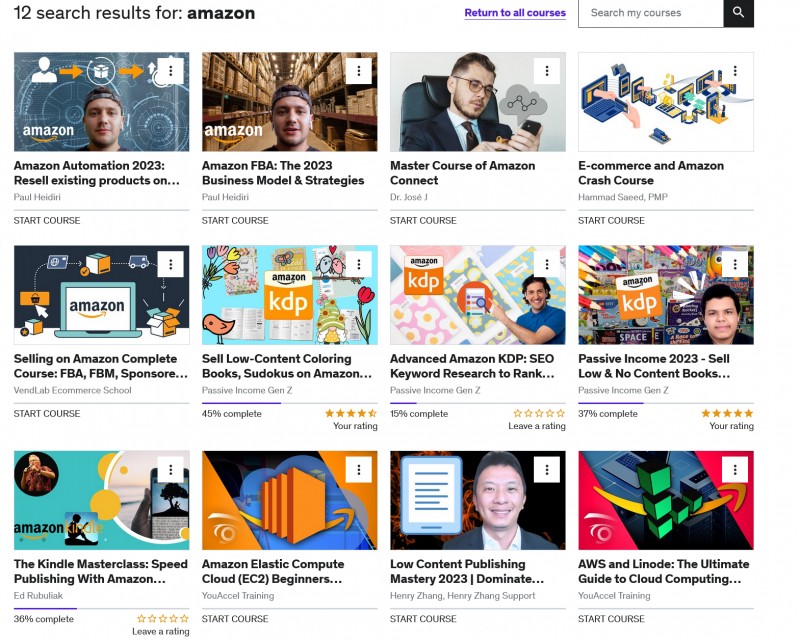Image resolution: width=800 pixels, height=640 pixels.
Task: Open options menu on Amazon Automation 2023 card
Action: 170,70
